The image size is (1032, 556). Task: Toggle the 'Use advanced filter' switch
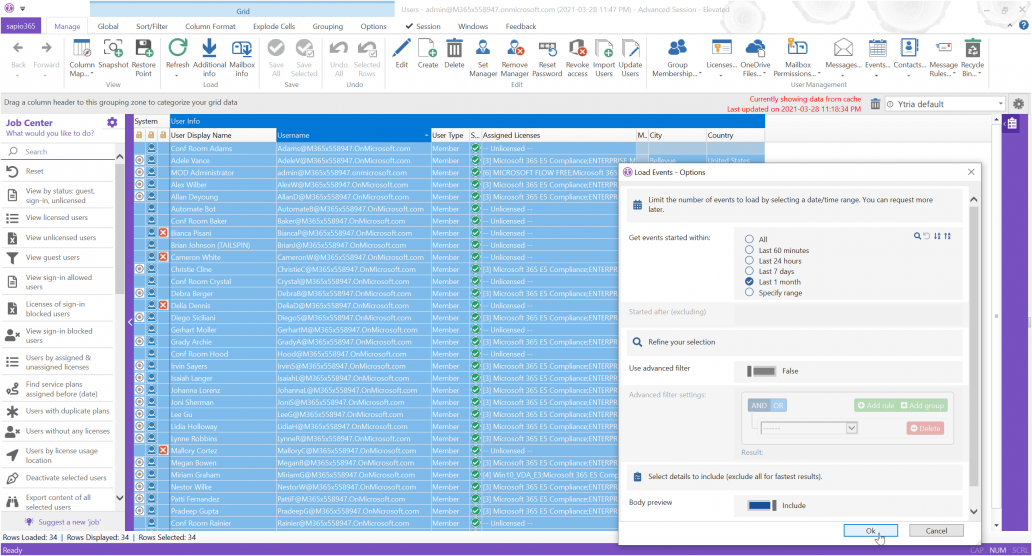761,371
